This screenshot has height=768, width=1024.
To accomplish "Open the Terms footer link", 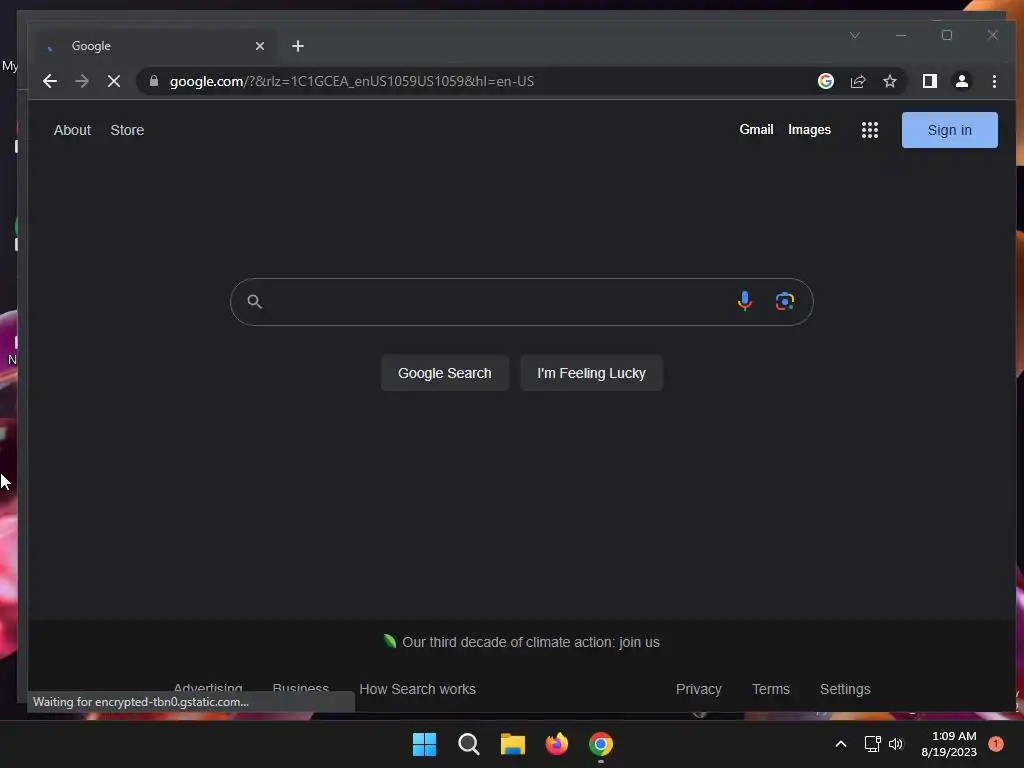I will 771,689.
